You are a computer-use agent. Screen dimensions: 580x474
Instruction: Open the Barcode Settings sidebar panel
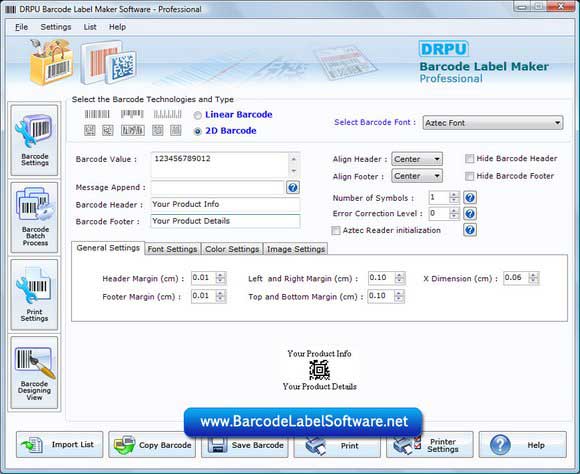[34, 140]
